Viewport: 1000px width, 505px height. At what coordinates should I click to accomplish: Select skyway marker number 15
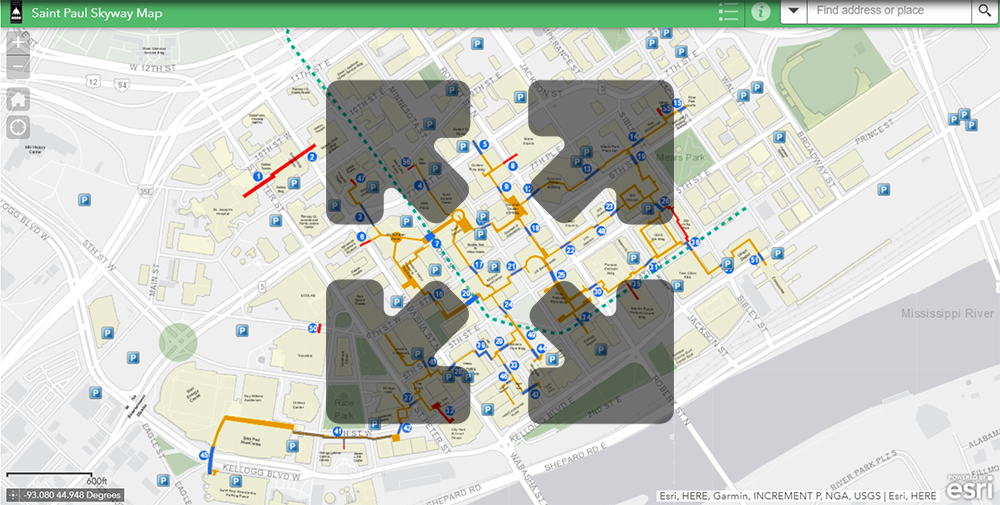[x=677, y=103]
